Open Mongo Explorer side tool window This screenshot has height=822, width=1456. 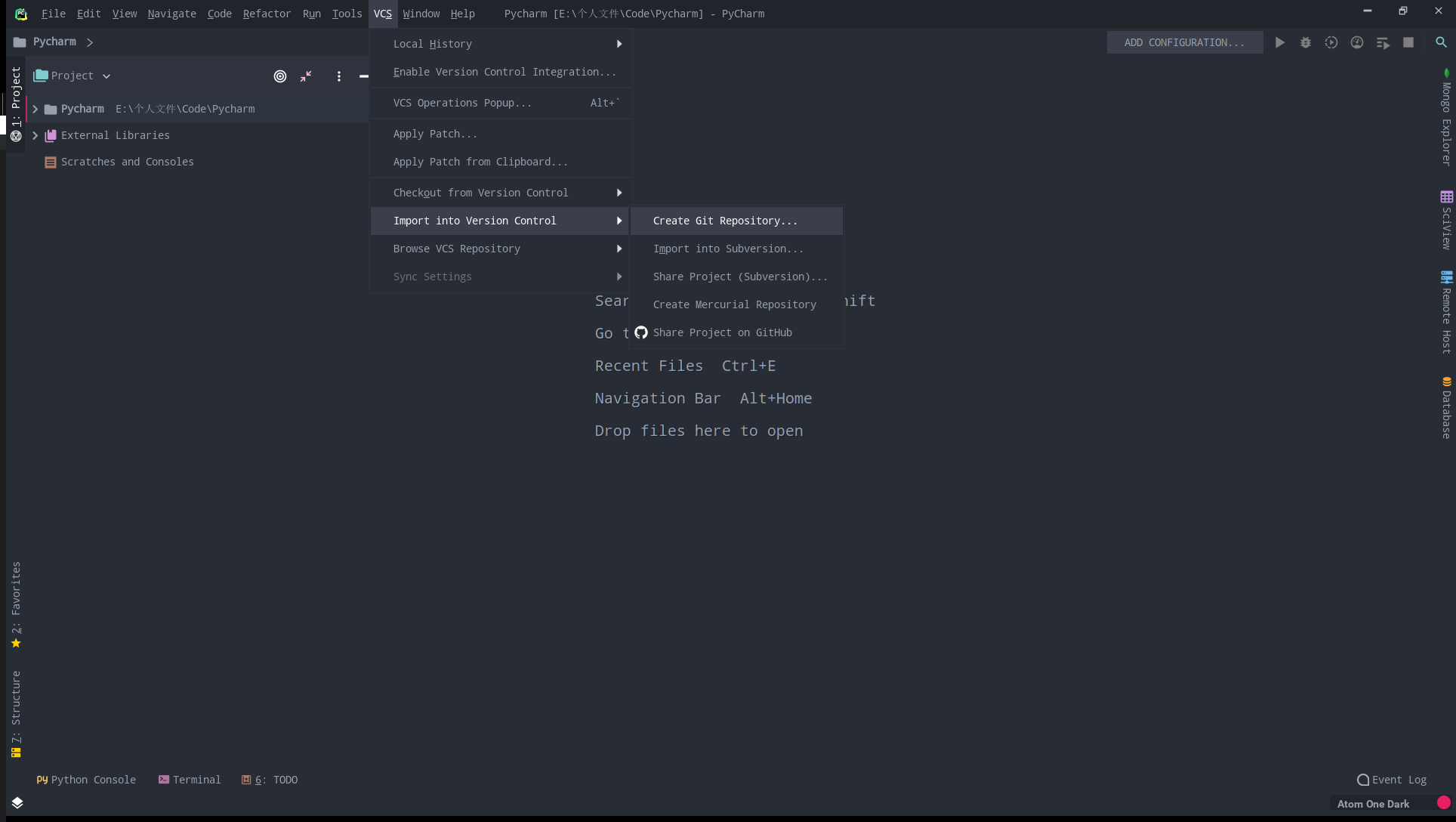pyautogui.click(x=1446, y=117)
